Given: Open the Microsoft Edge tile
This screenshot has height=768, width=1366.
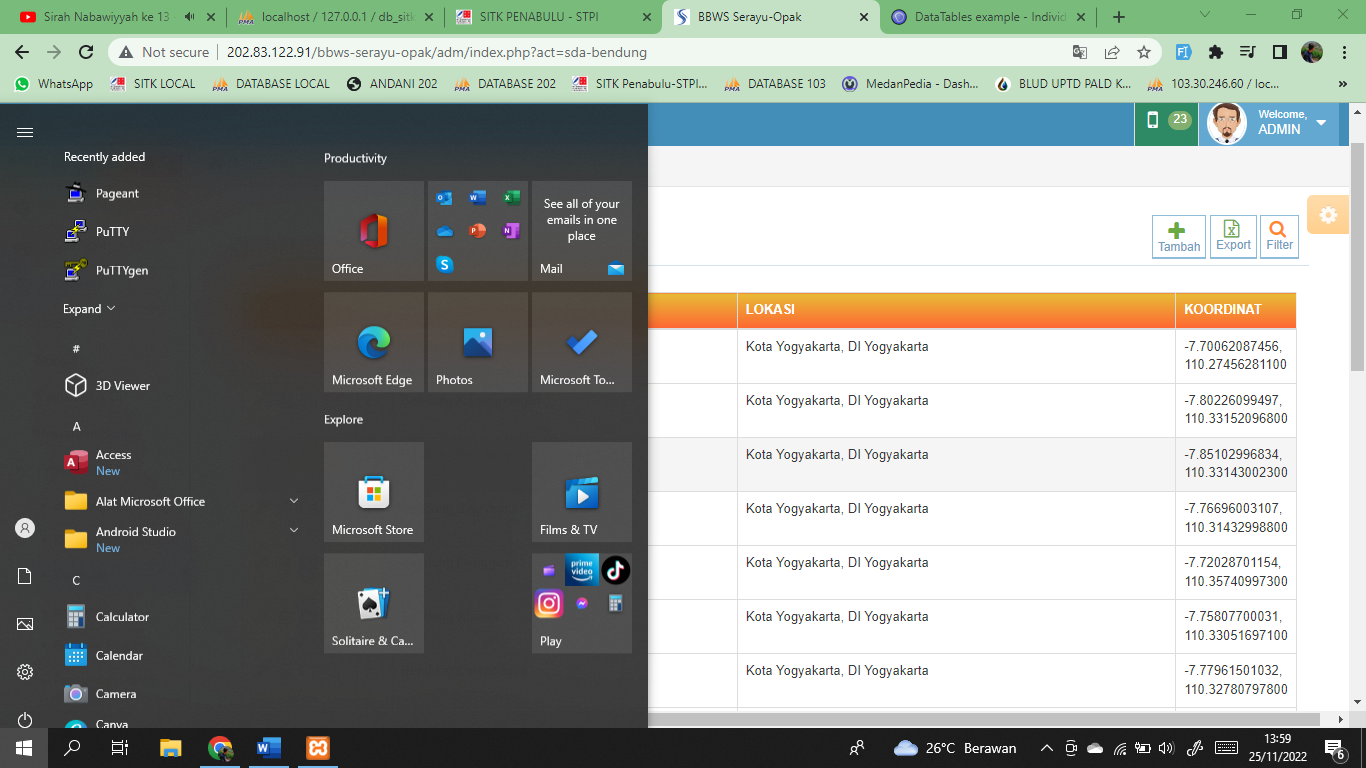Looking at the screenshot, I should [374, 342].
